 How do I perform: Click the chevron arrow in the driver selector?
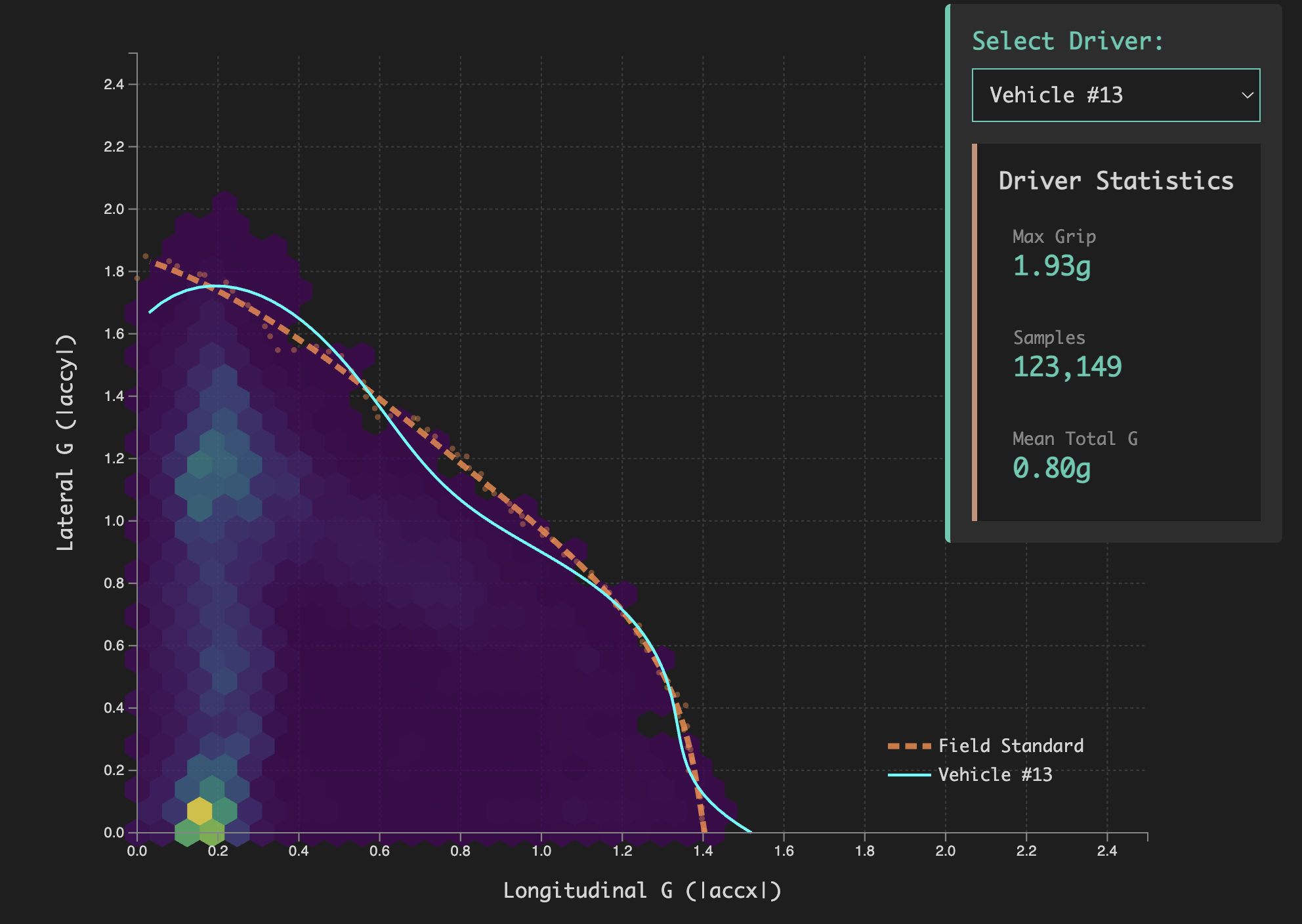(1247, 95)
